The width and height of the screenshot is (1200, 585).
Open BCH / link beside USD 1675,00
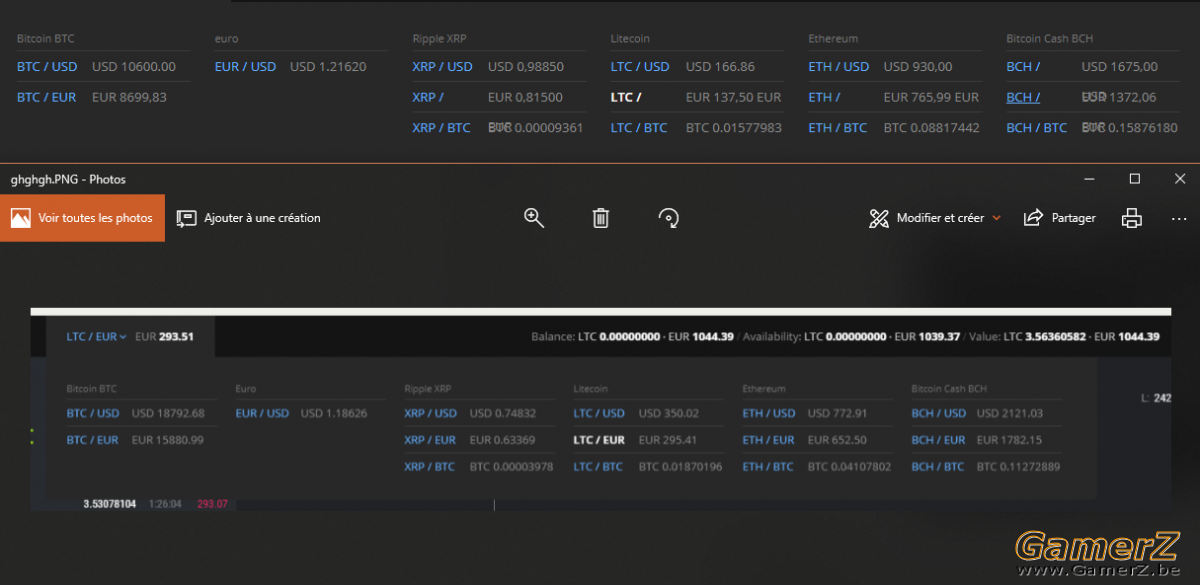(1023, 67)
